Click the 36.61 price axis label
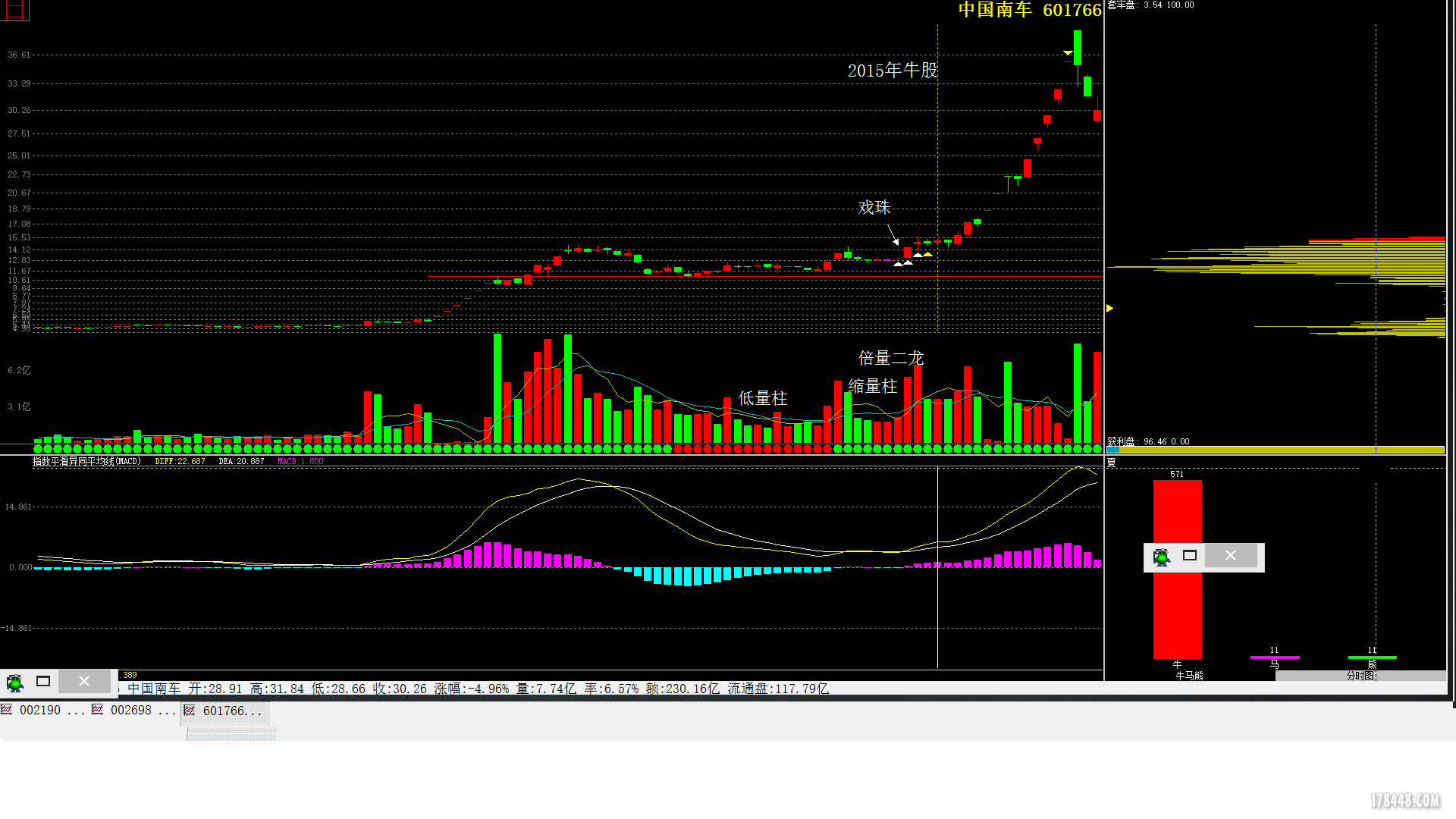The height and width of the screenshot is (819, 1456). pyautogui.click(x=19, y=55)
